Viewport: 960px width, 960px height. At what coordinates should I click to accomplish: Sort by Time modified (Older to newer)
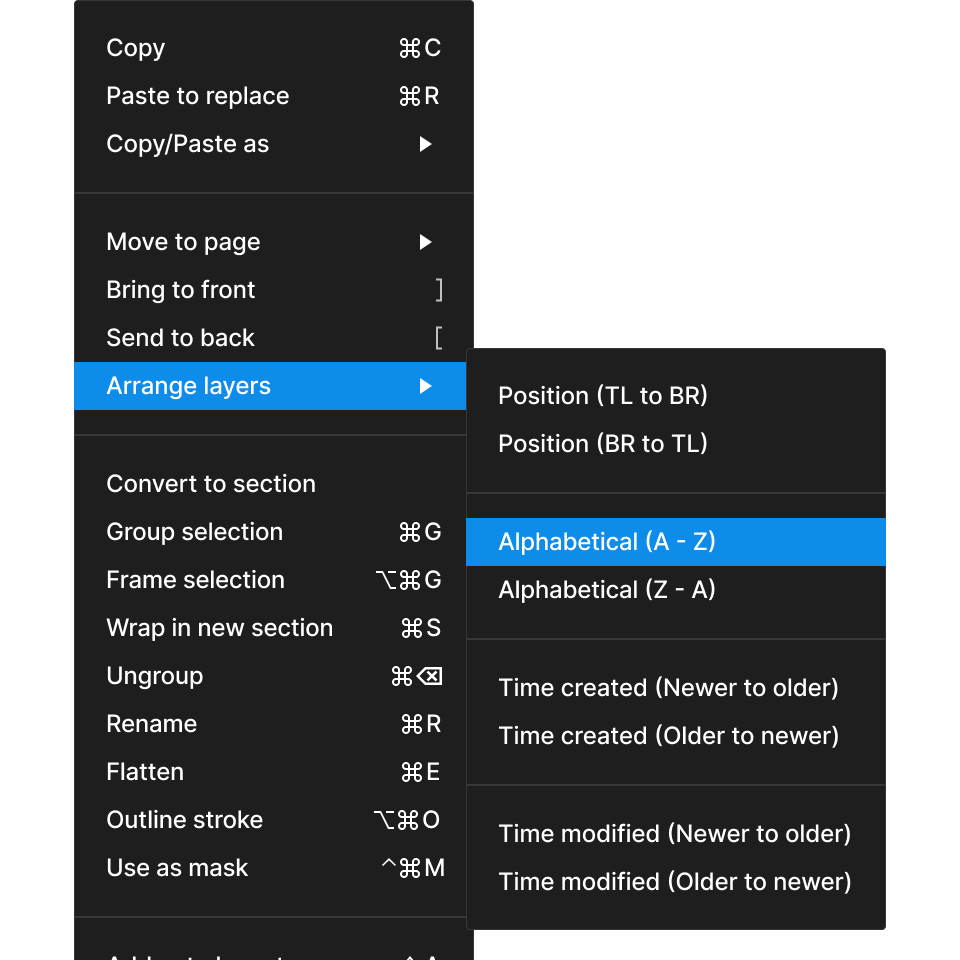tap(674, 881)
